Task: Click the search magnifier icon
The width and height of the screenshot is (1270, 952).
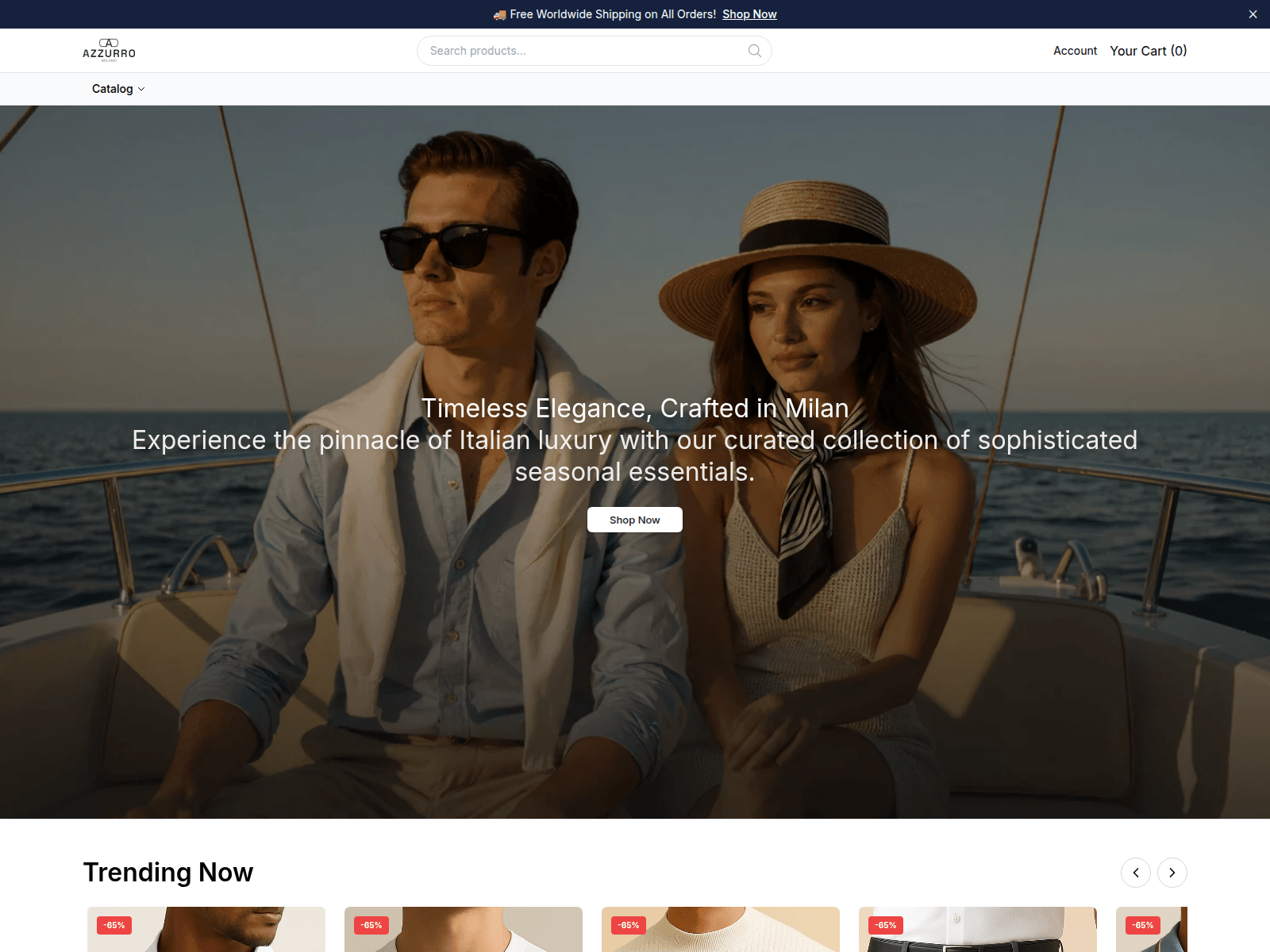Action: click(755, 51)
